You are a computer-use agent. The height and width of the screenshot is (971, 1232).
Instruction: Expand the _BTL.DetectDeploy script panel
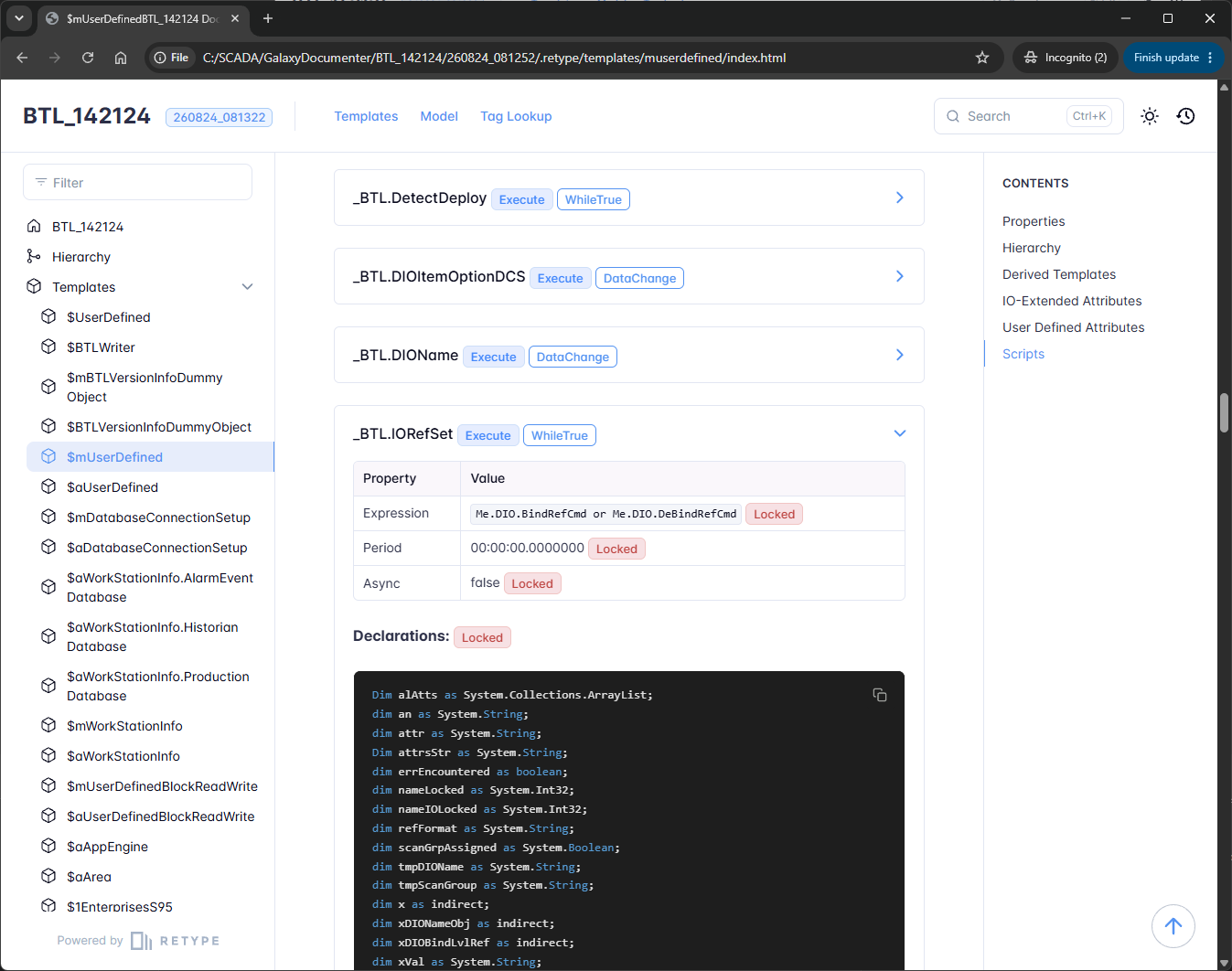629,197
